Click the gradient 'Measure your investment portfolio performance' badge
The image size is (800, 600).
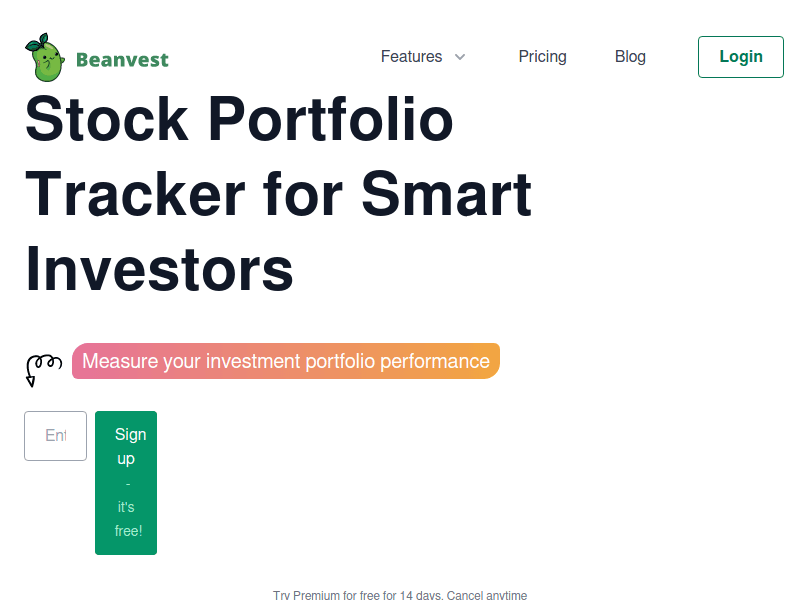coord(285,361)
